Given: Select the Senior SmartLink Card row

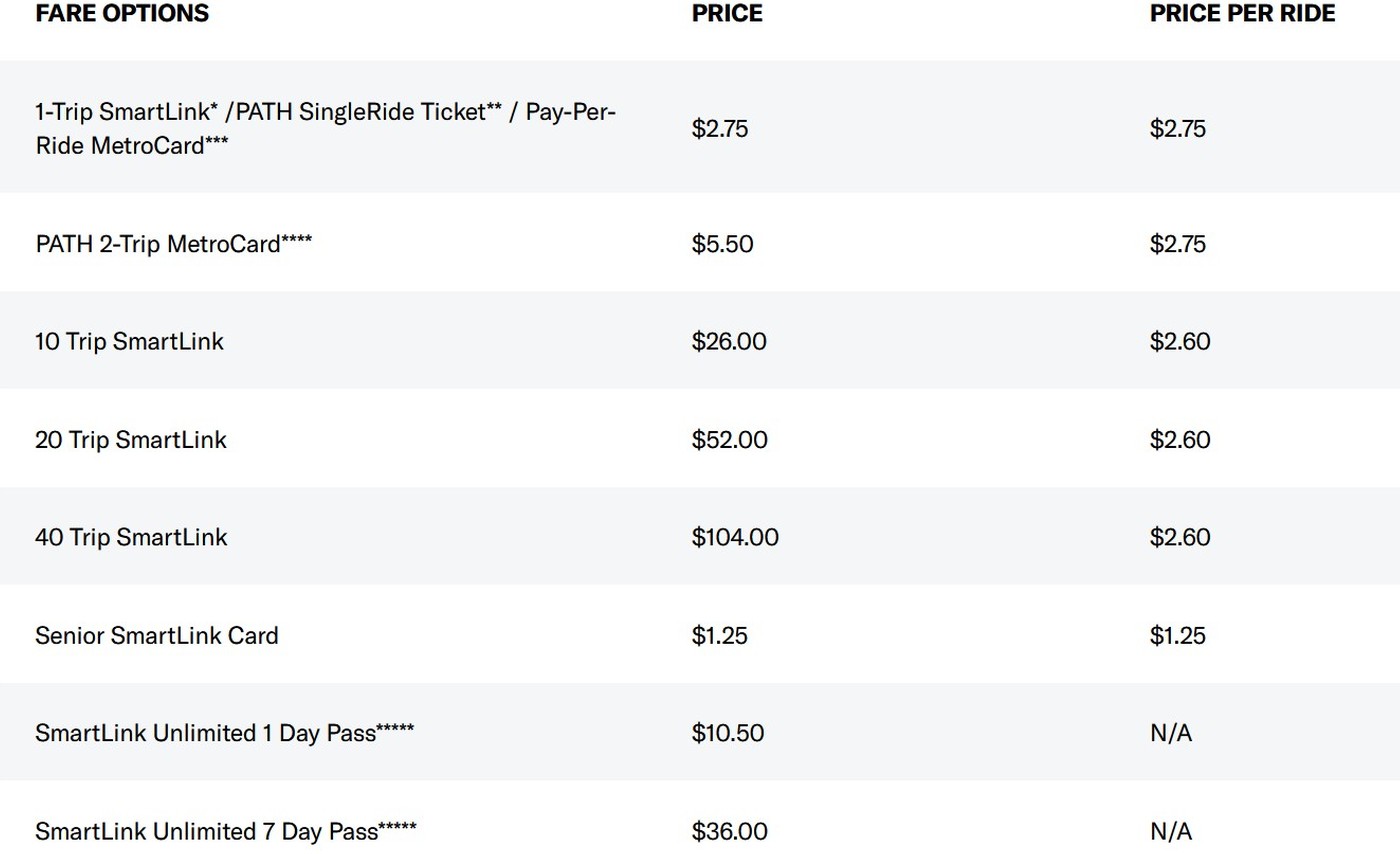Looking at the screenshot, I should tap(700, 635).
